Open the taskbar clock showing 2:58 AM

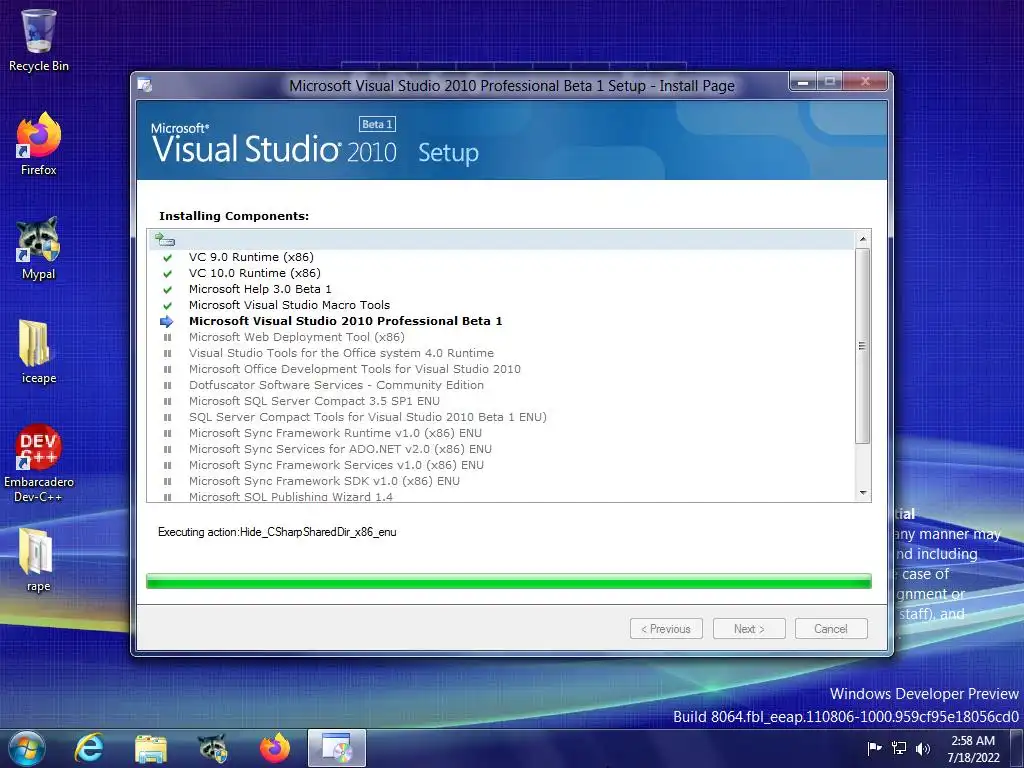973,749
